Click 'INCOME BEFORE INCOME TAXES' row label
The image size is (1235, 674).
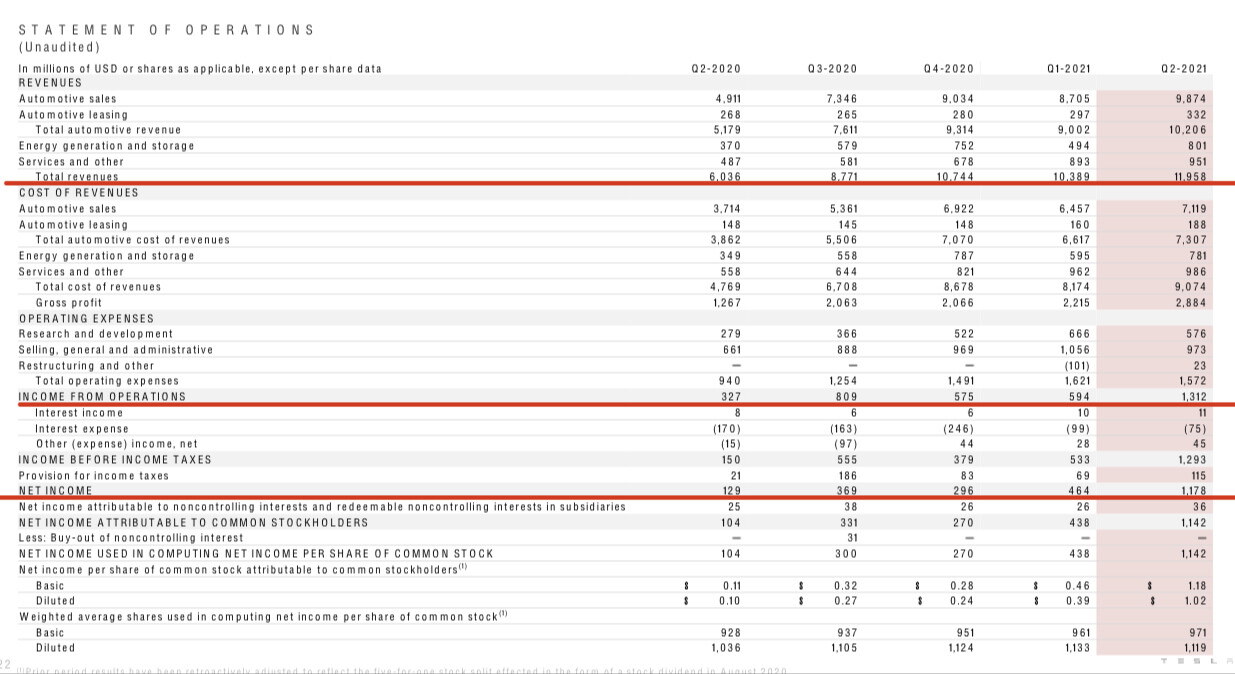pyautogui.click(x=115, y=459)
